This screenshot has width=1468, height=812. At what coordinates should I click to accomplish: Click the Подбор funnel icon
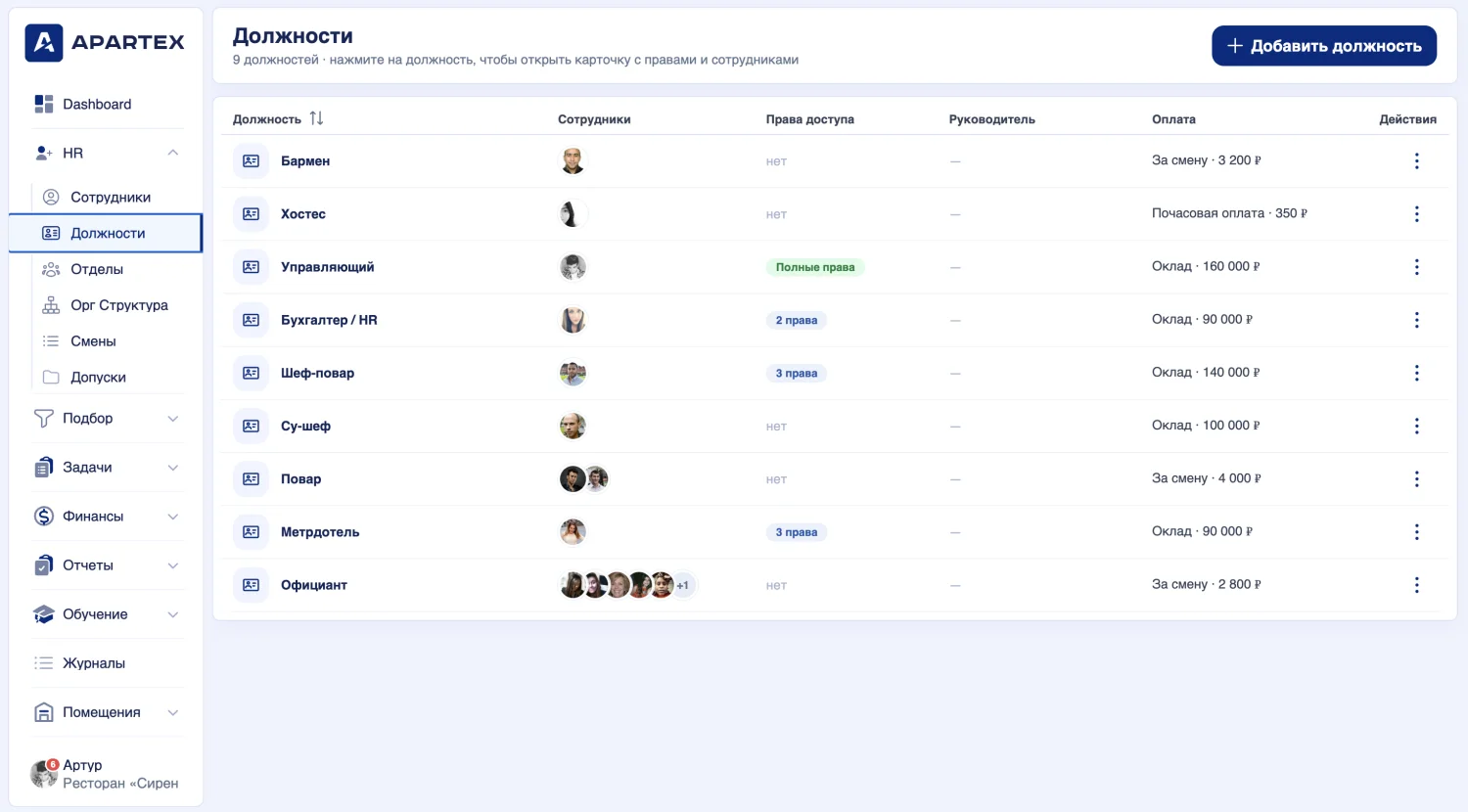click(x=44, y=418)
